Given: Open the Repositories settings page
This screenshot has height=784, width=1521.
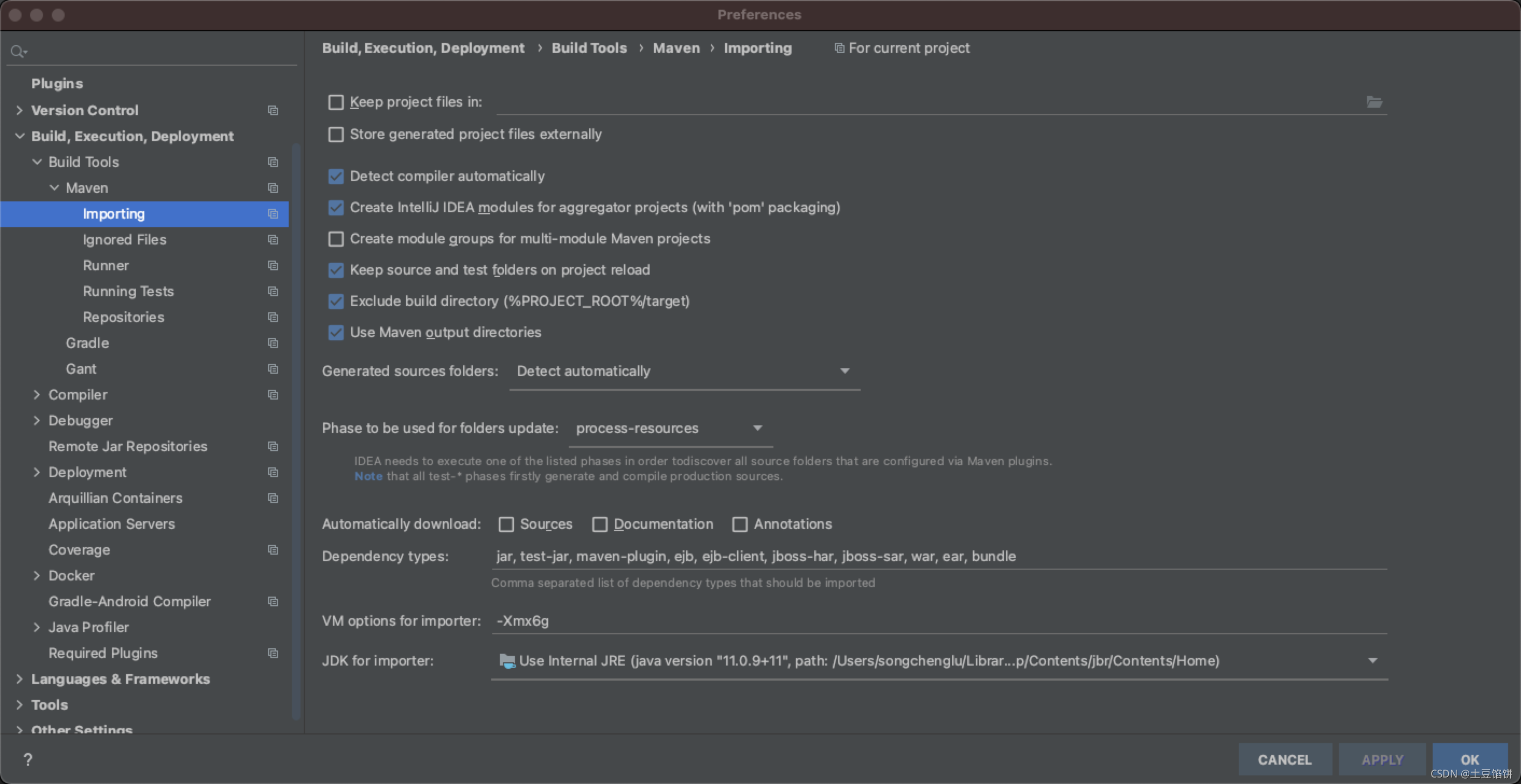Looking at the screenshot, I should [x=123, y=317].
